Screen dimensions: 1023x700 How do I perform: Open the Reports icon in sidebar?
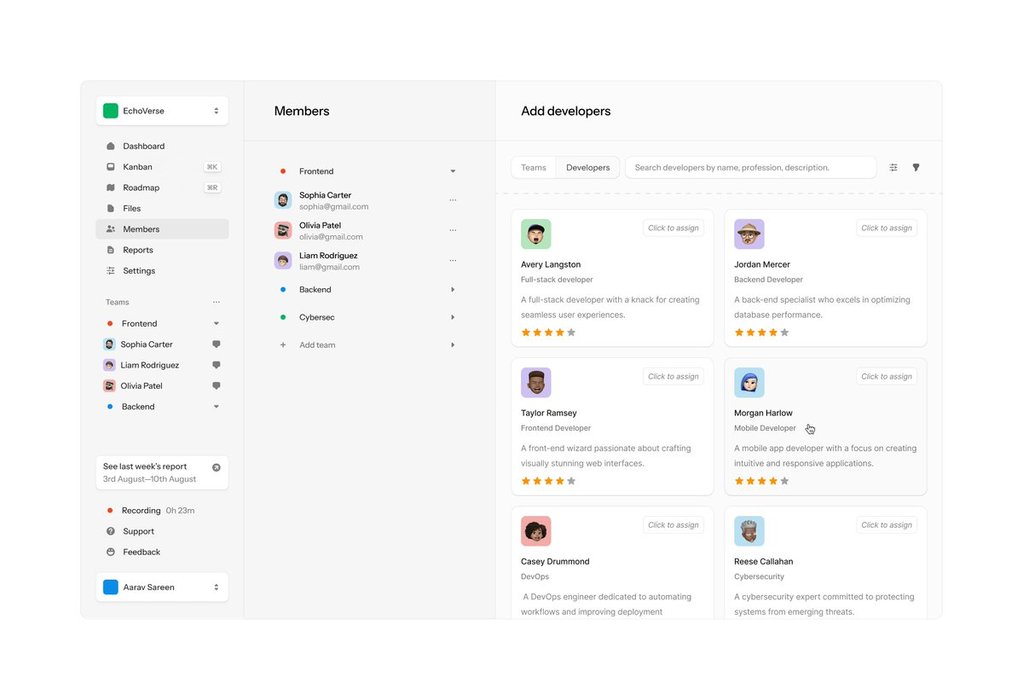tap(110, 250)
